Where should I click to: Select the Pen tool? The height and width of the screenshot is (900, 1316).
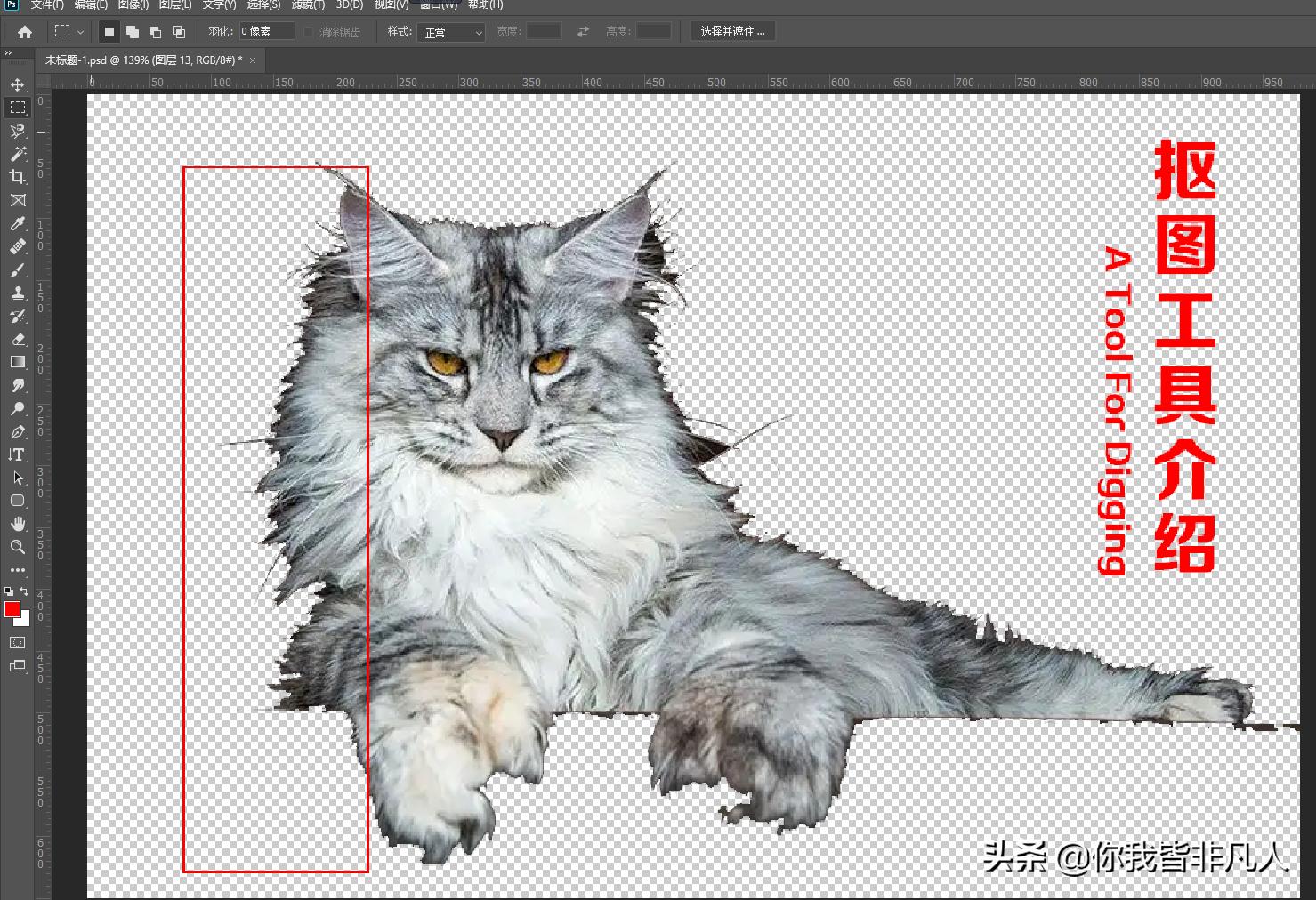coord(17,432)
